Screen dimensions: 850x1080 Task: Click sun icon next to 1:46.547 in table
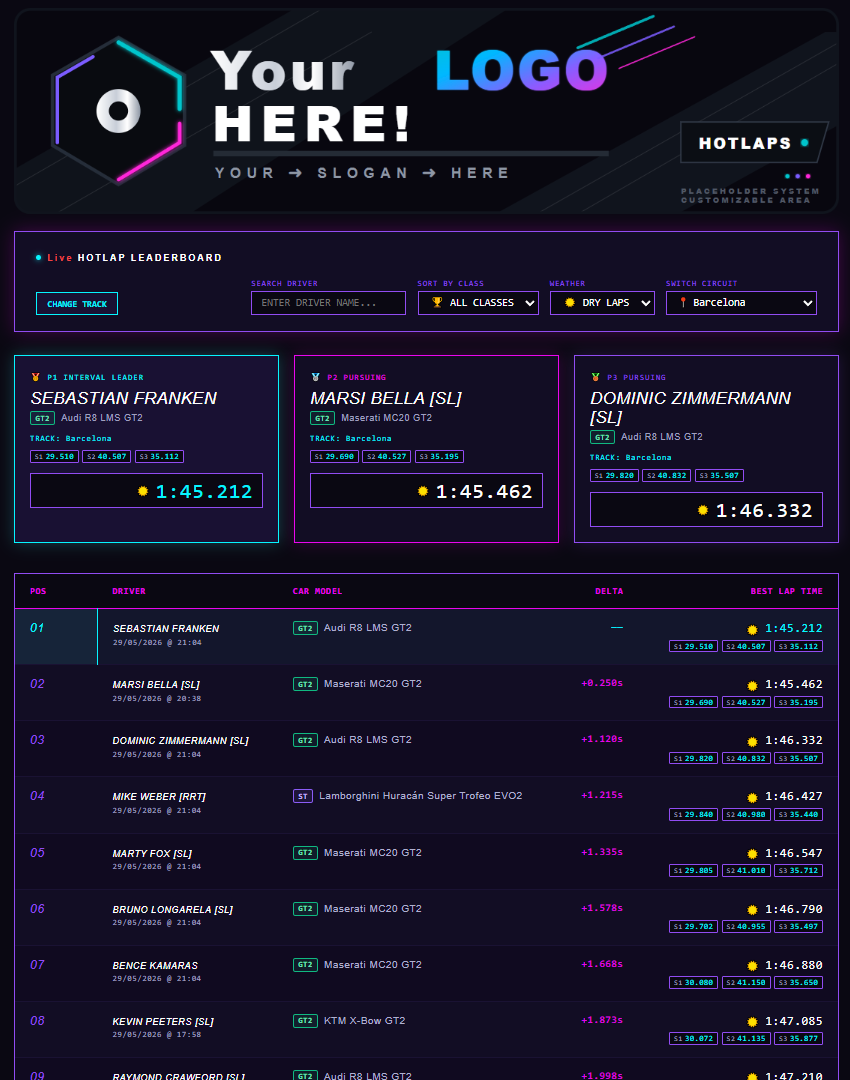point(752,854)
